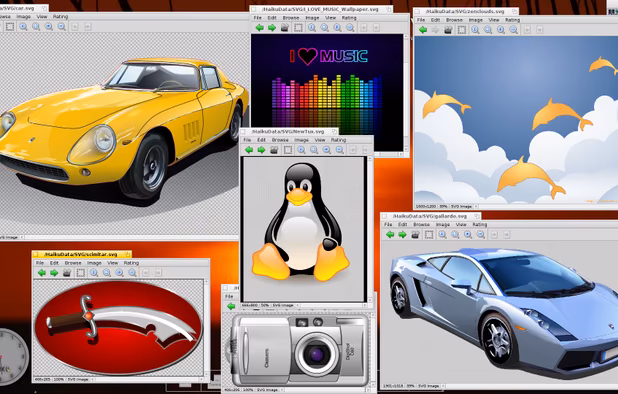Screen dimensions: 618x394
Task: Click vertical scrollbar of NewTux.svg window
Action: (370, 229)
